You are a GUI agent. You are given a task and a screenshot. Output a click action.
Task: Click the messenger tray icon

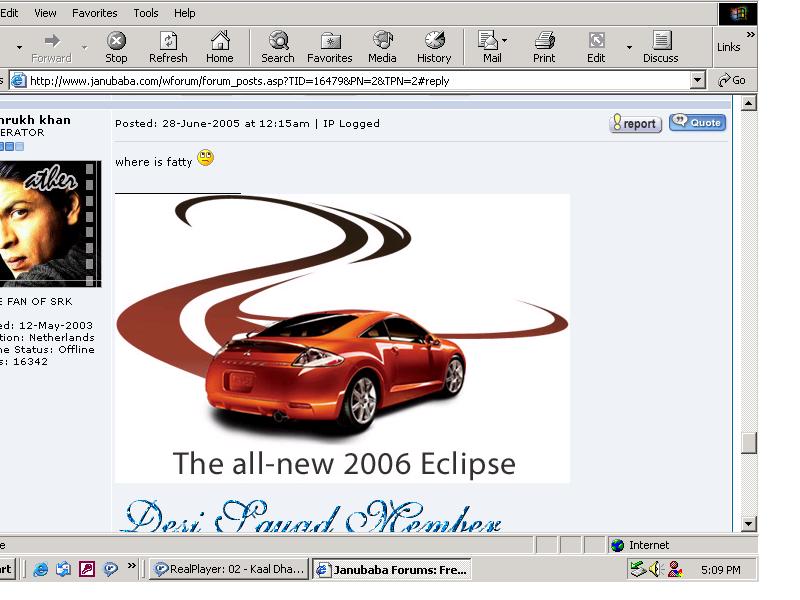(x=675, y=569)
